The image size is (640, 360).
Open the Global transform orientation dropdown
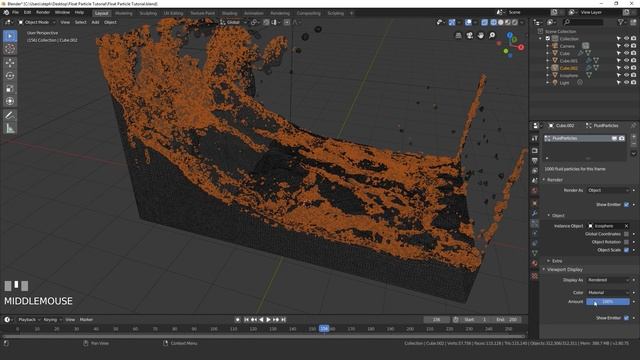click(x=233, y=22)
